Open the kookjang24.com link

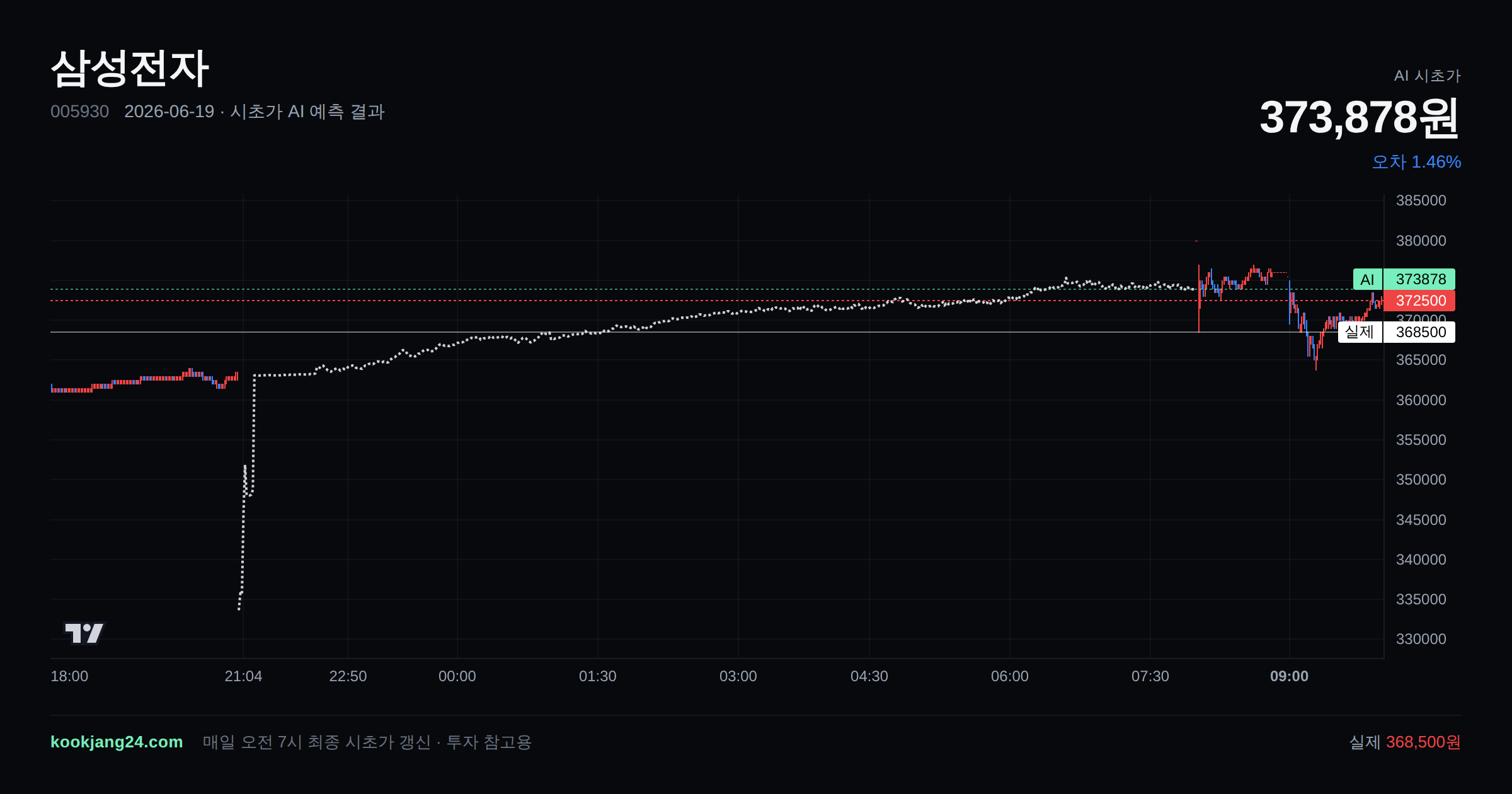click(117, 742)
